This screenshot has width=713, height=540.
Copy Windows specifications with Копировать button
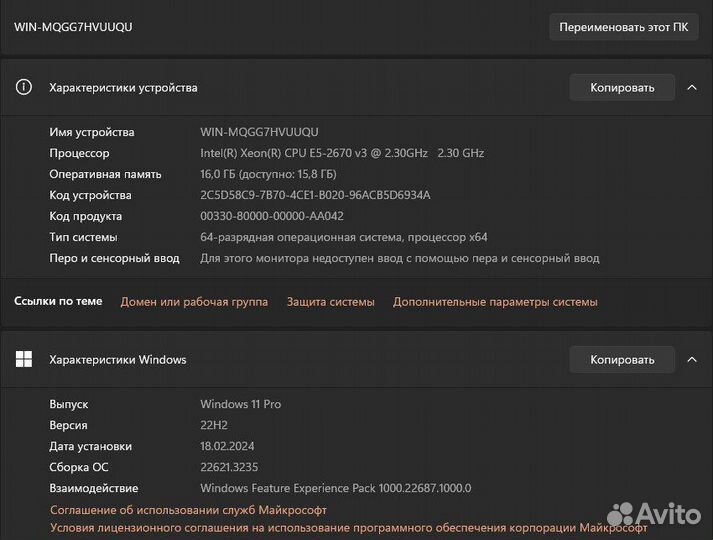(x=622, y=360)
